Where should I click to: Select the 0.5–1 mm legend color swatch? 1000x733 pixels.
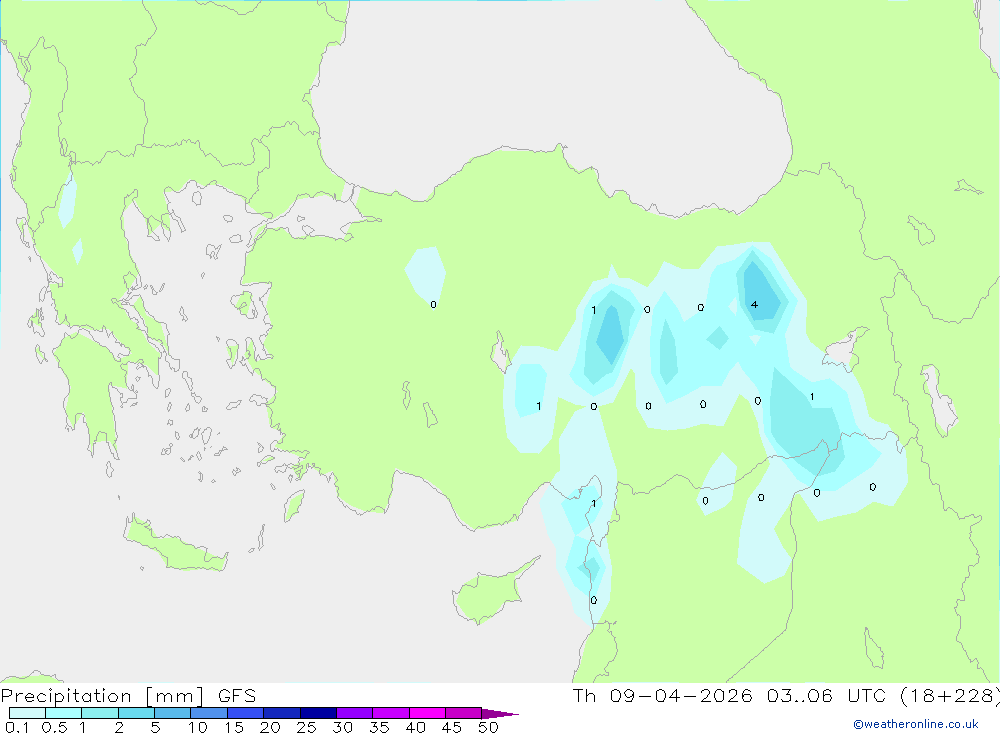click(64, 713)
